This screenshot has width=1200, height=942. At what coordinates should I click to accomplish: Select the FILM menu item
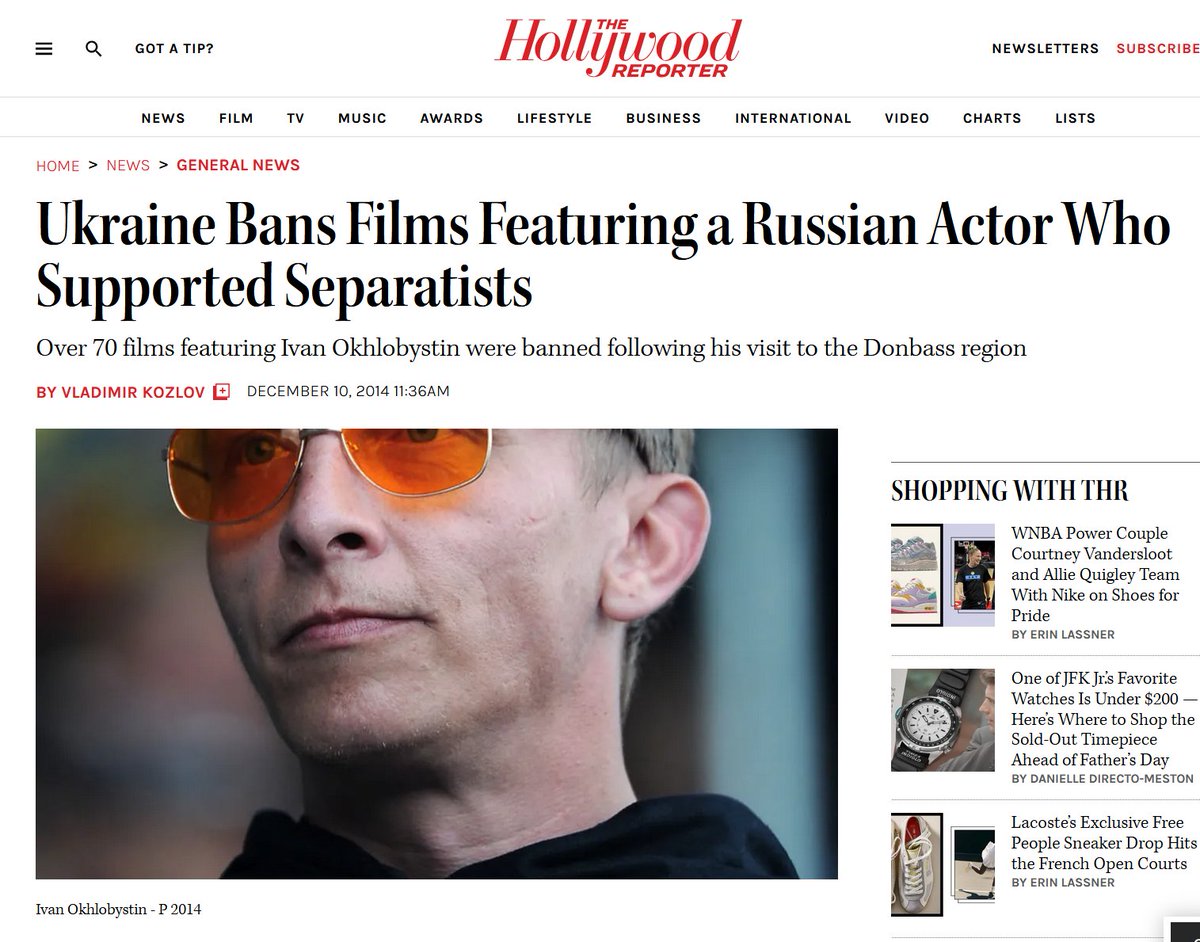pyautogui.click(x=236, y=118)
